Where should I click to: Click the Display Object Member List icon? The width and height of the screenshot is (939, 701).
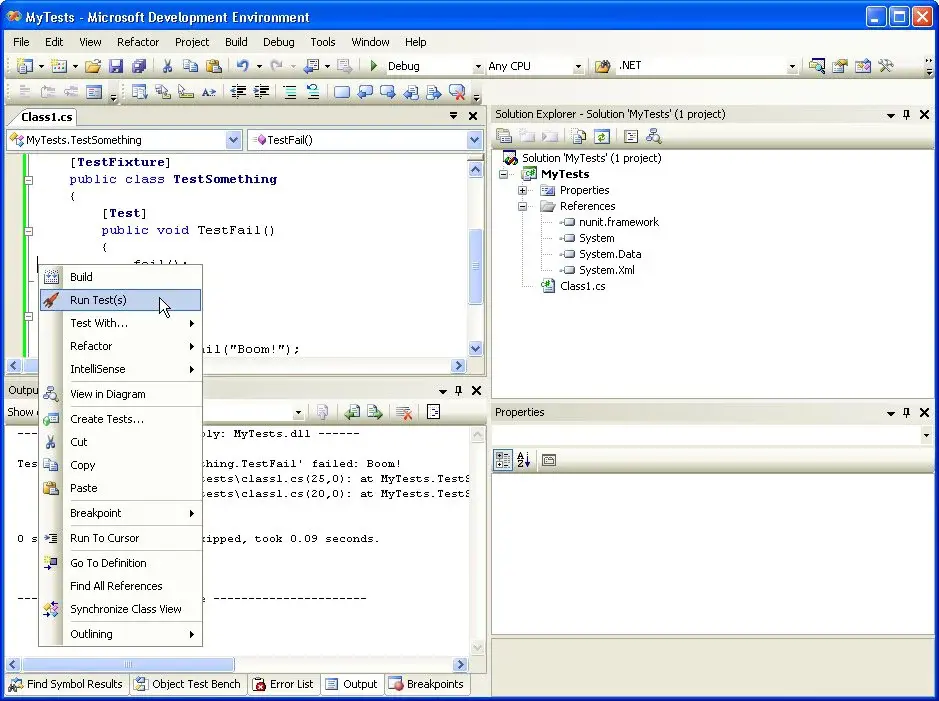[x=140, y=92]
